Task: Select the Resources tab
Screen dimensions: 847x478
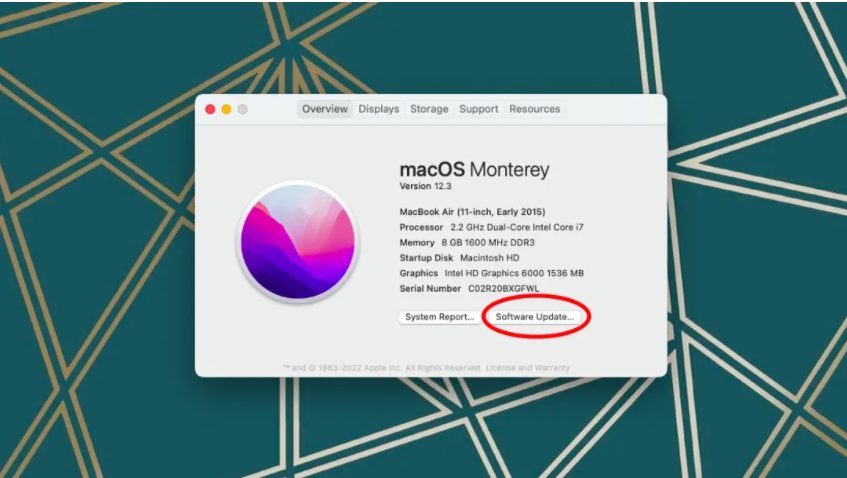Action: (x=534, y=109)
